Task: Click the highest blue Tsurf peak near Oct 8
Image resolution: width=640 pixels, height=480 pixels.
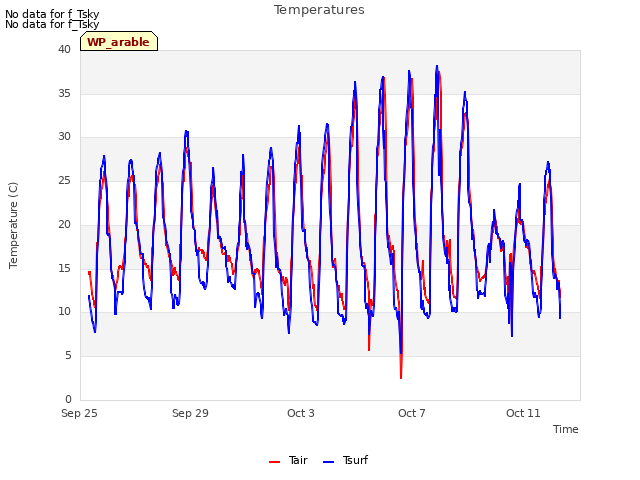Action: [437, 66]
